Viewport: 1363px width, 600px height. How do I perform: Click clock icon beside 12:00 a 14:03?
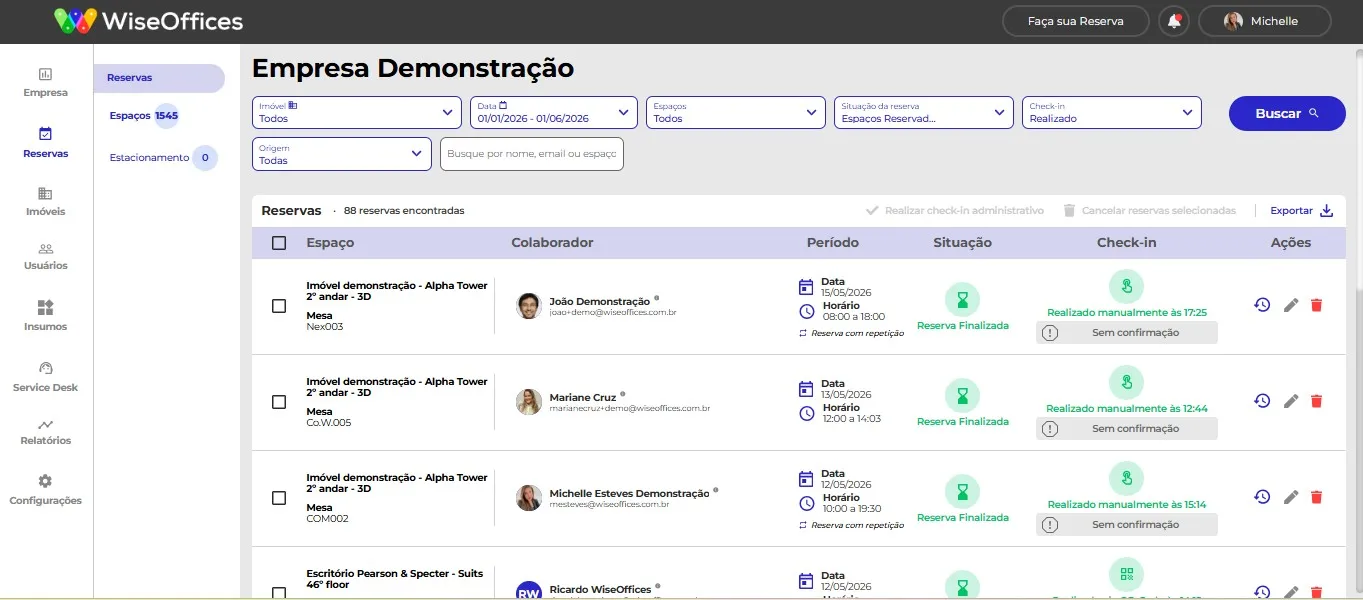click(x=806, y=412)
